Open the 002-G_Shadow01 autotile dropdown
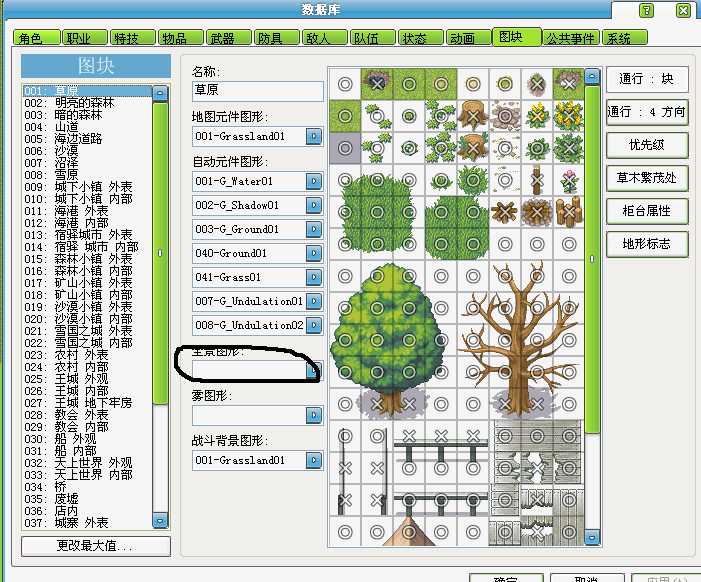The height and width of the screenshot is (582, 701). 314,205
